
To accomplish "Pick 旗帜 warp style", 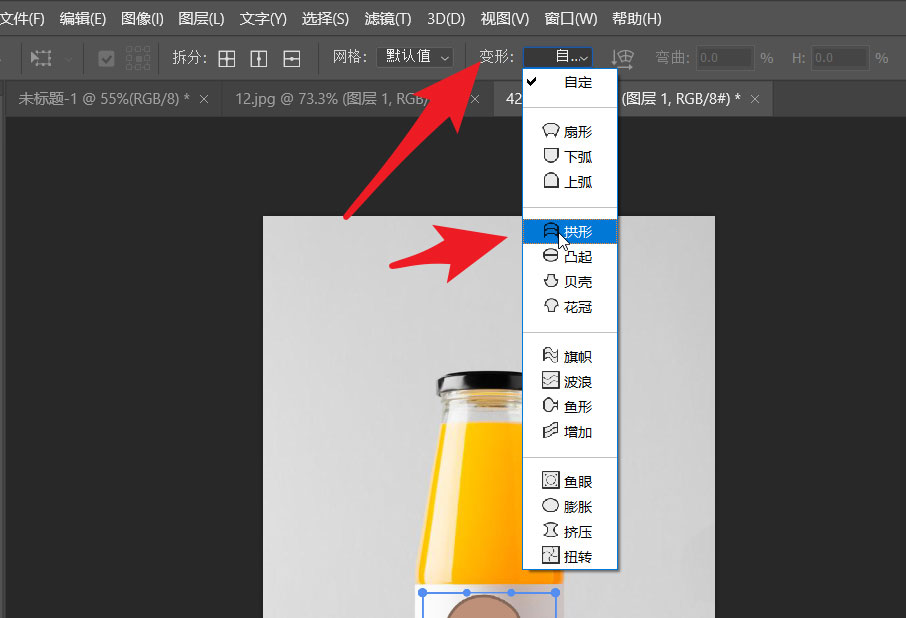I will point(570,356).
